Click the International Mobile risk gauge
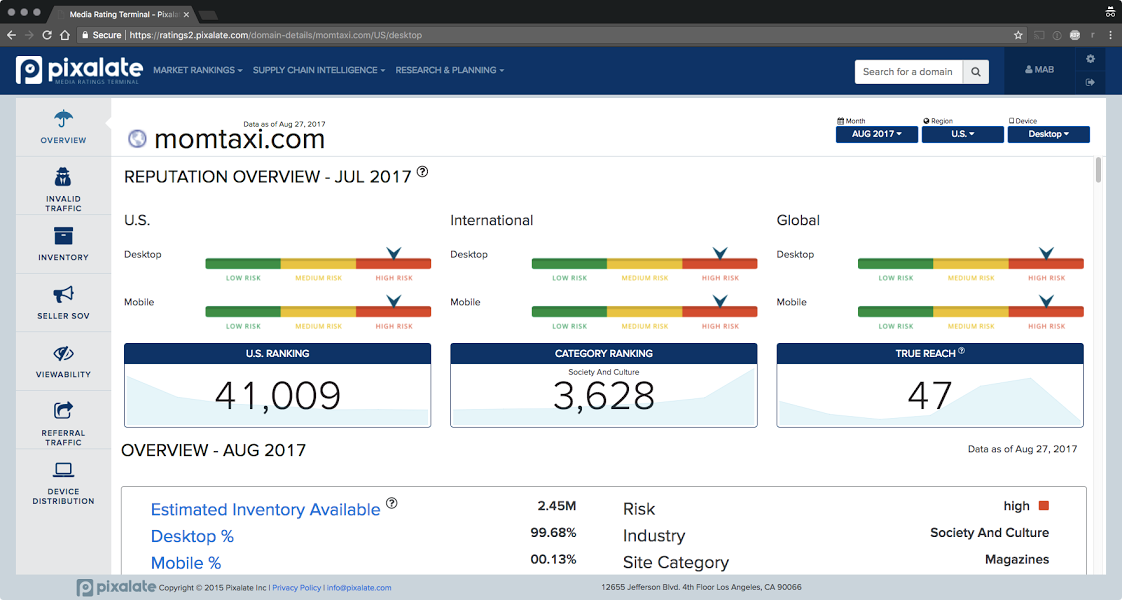1122x600 pixels. (x=644, y=311)
